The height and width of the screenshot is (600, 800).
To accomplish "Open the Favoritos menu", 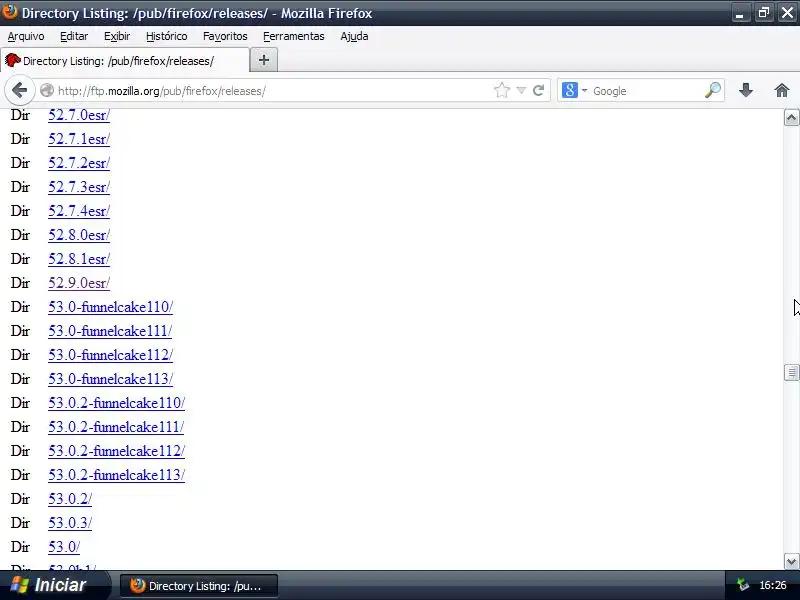I will click(x=225, y=36).
